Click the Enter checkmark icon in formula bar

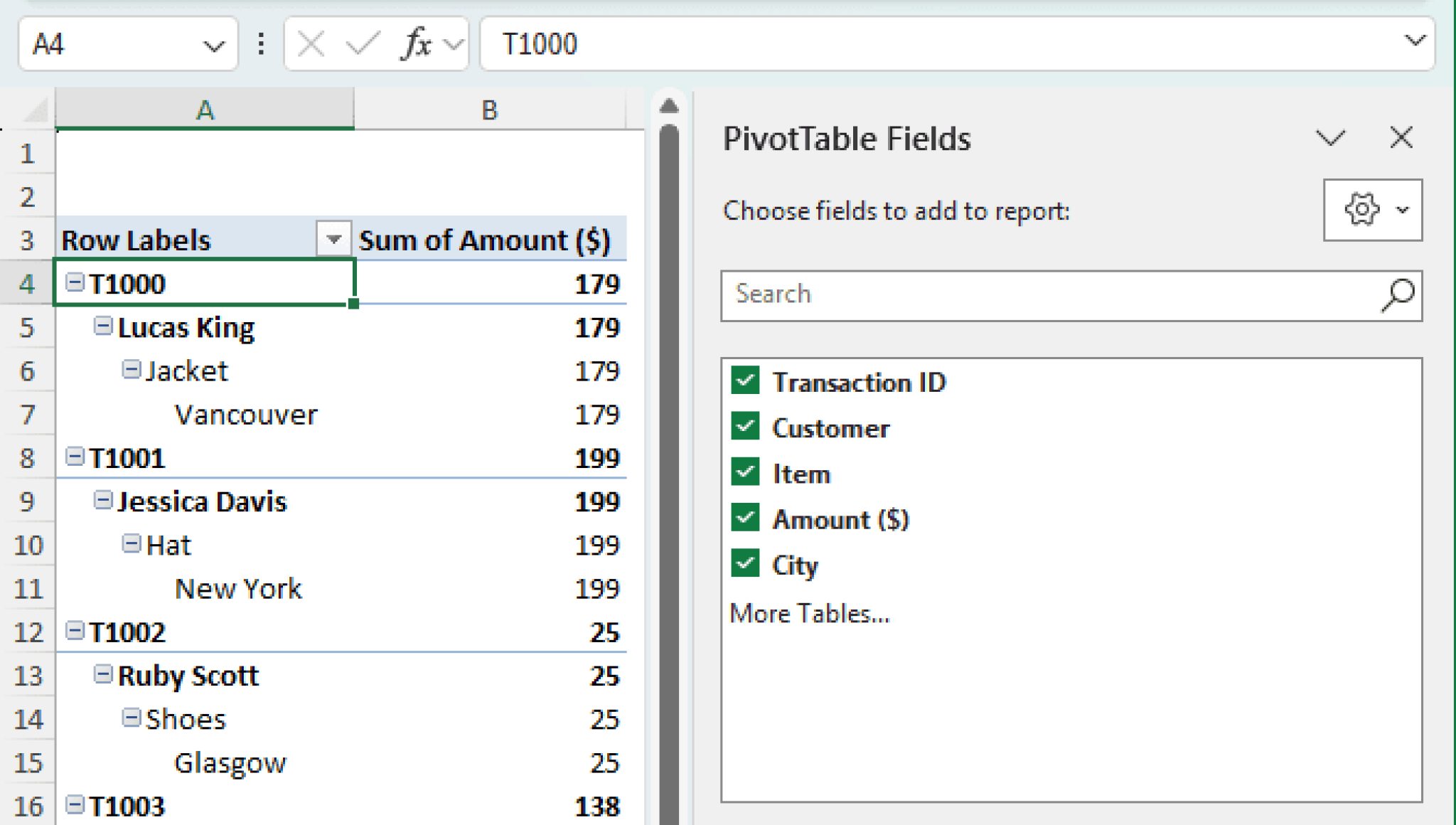click(x=363, y=44)
